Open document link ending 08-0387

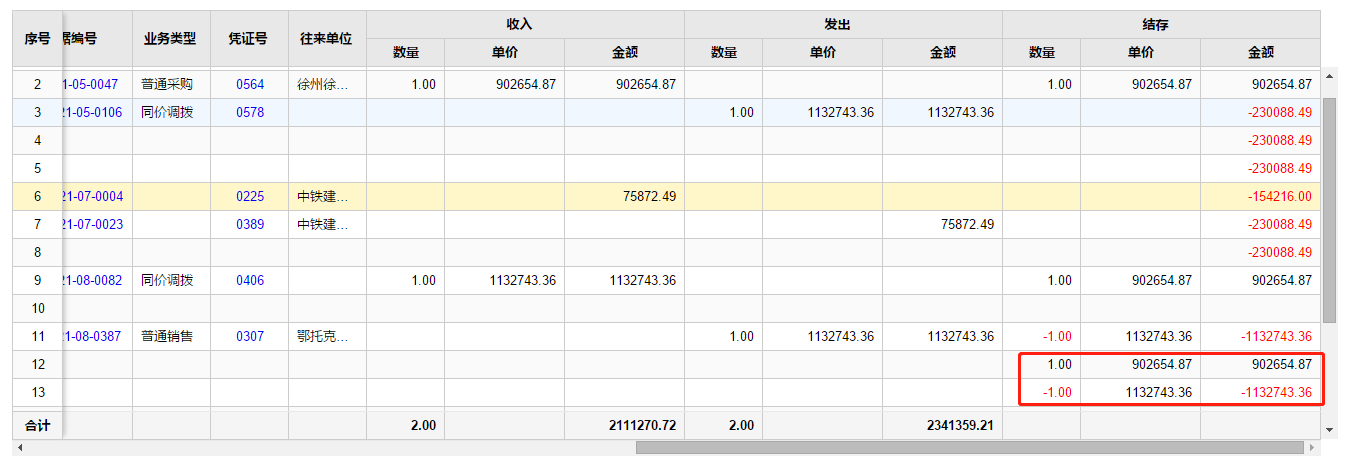92,337
